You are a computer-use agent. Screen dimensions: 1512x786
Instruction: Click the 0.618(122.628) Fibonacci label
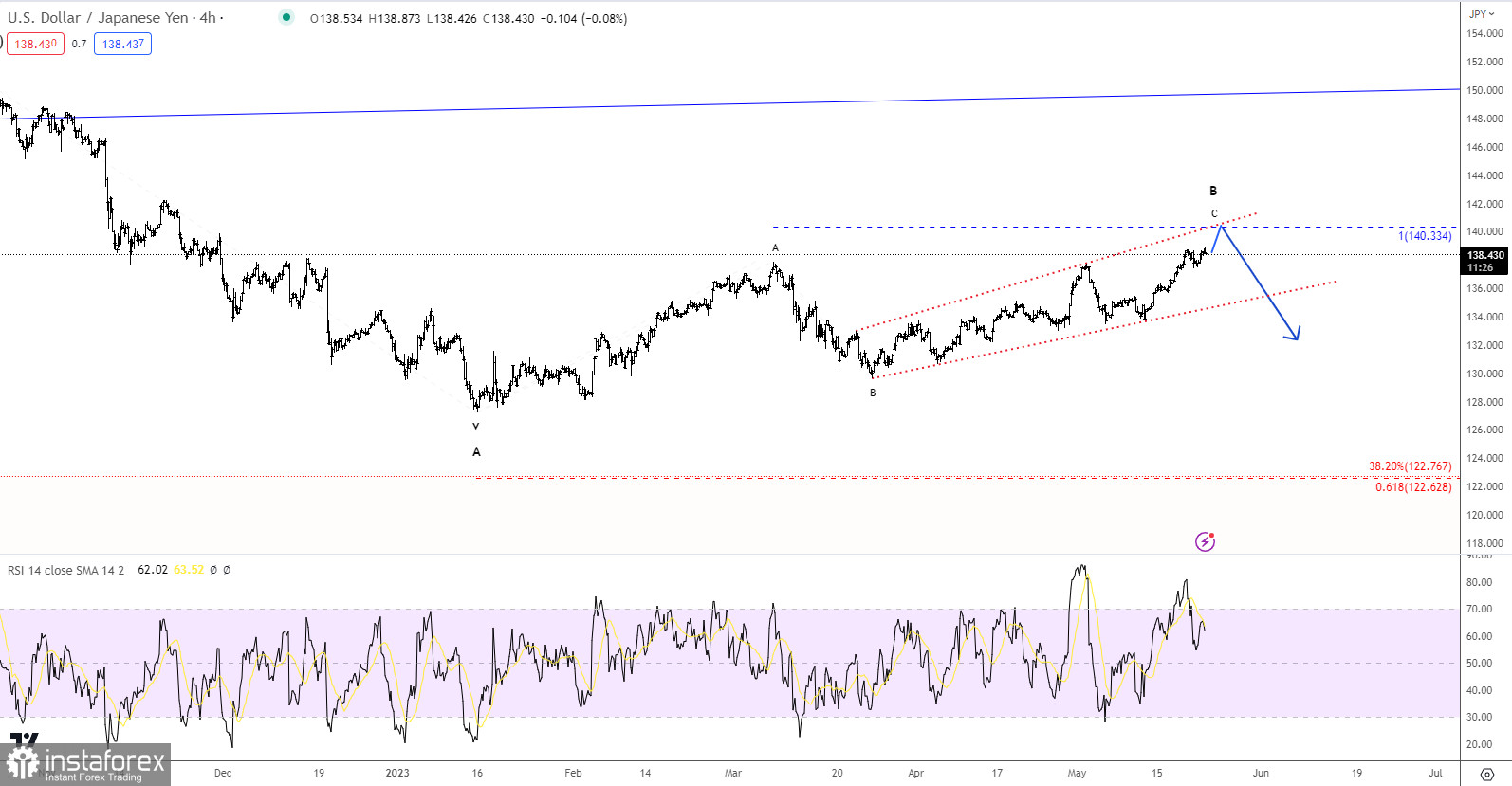[x=1413, y=487]
